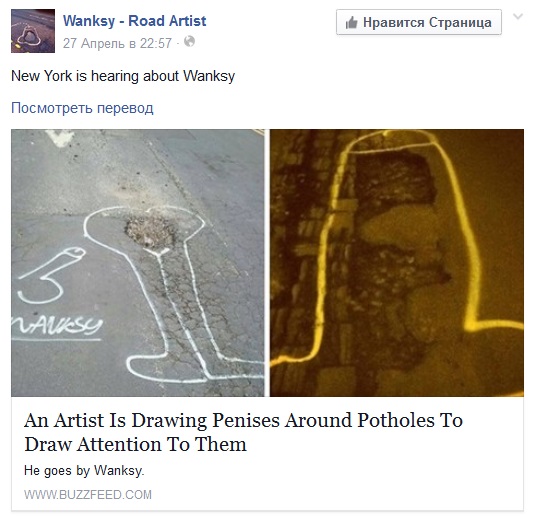The image size is (535, 518).
Task: Click the pothole rubble in the left photo
Action: point(150,233)
